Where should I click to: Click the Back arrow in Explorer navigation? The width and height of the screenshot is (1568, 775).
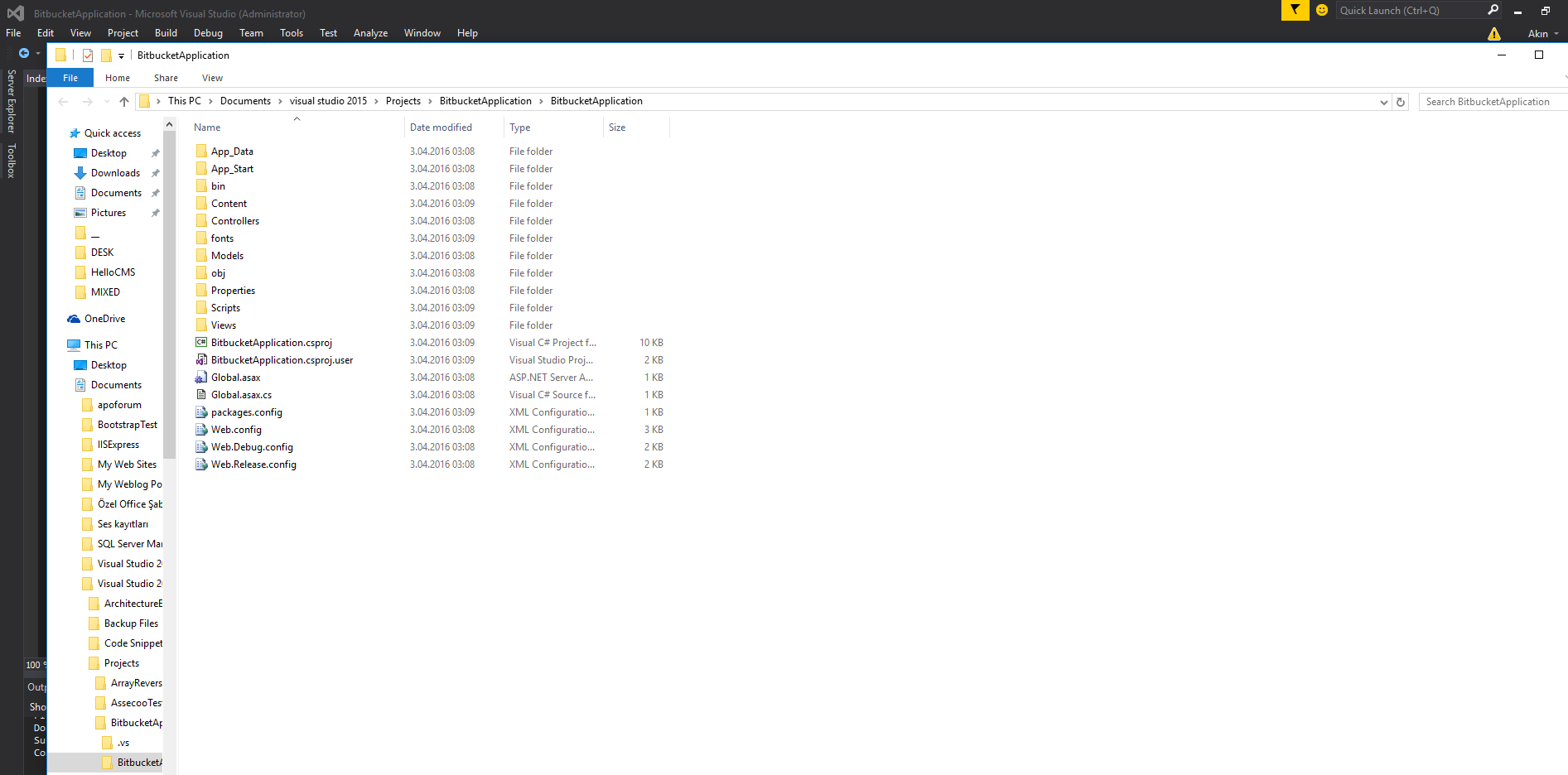(63, 102)
